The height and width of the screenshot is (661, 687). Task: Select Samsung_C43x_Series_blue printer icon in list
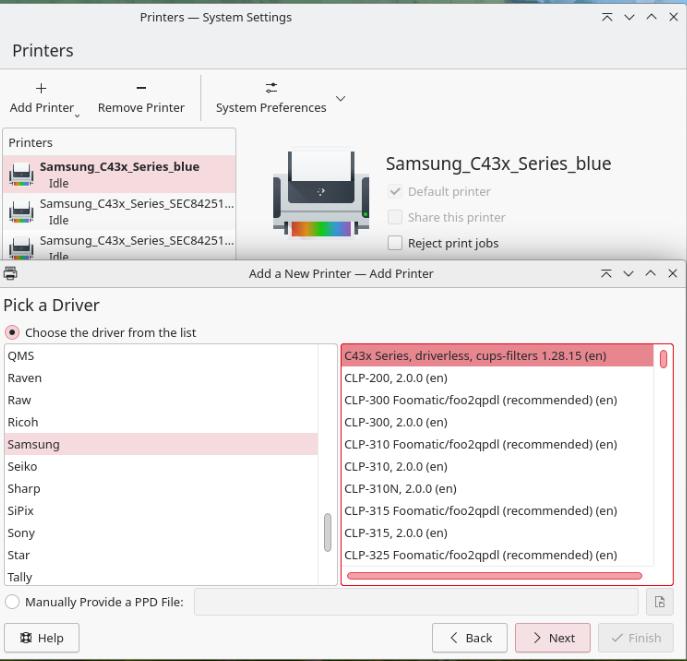click(21, 174)
